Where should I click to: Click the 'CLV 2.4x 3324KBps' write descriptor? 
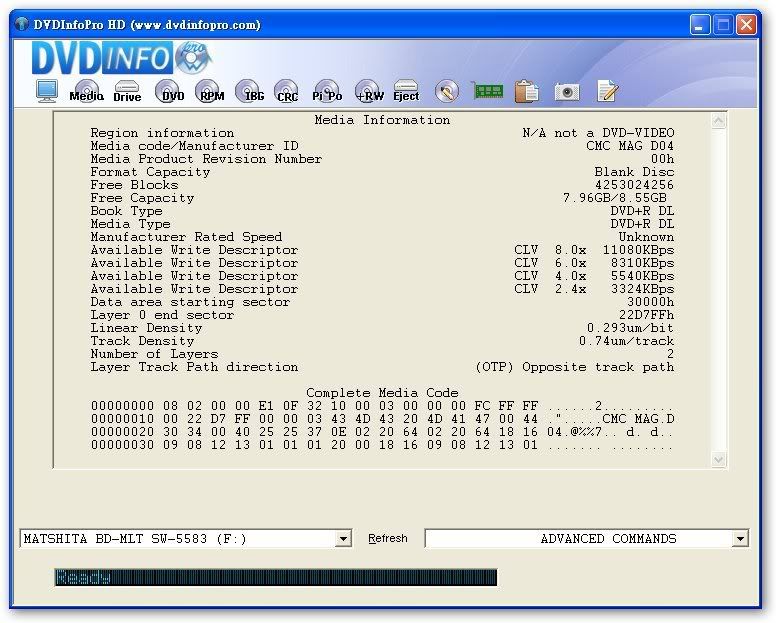click(x=594, y=289)
